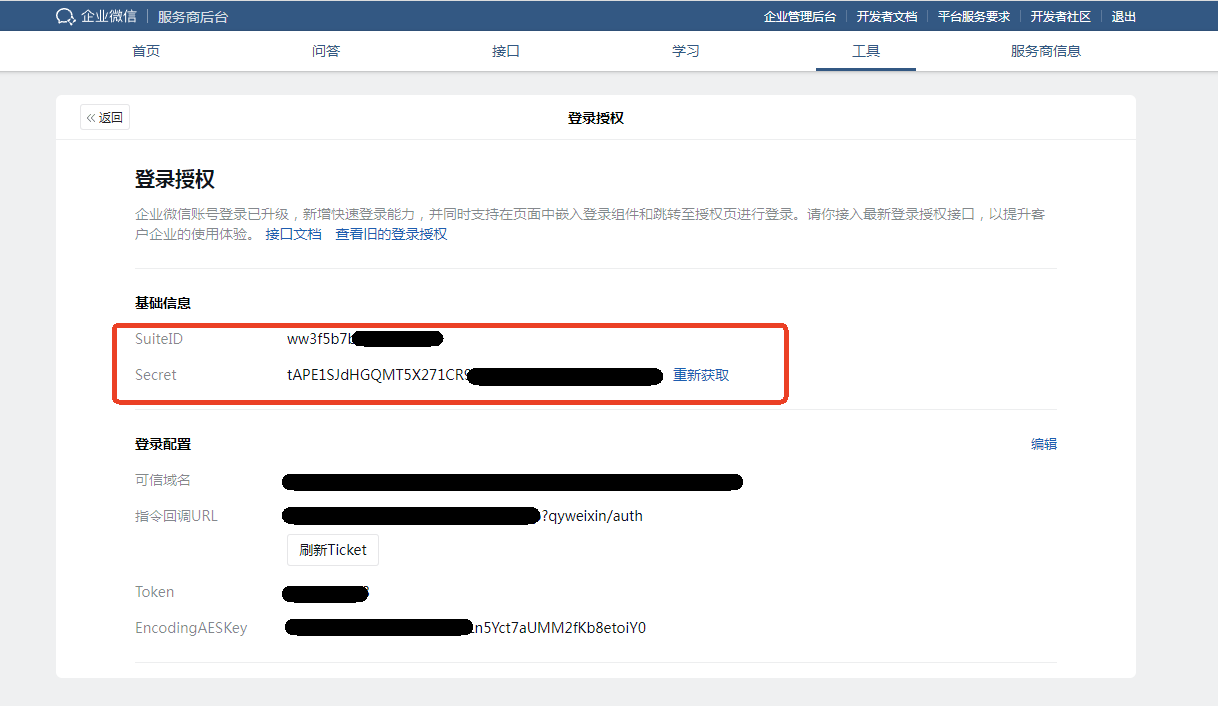This screenshot has width=1218, height=706.
Task: Open the 接口 navigation tab
Action: [x=506, y=51]
